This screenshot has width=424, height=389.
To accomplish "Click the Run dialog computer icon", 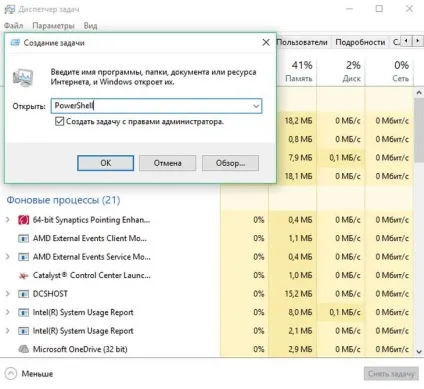I will pos(23,77).
